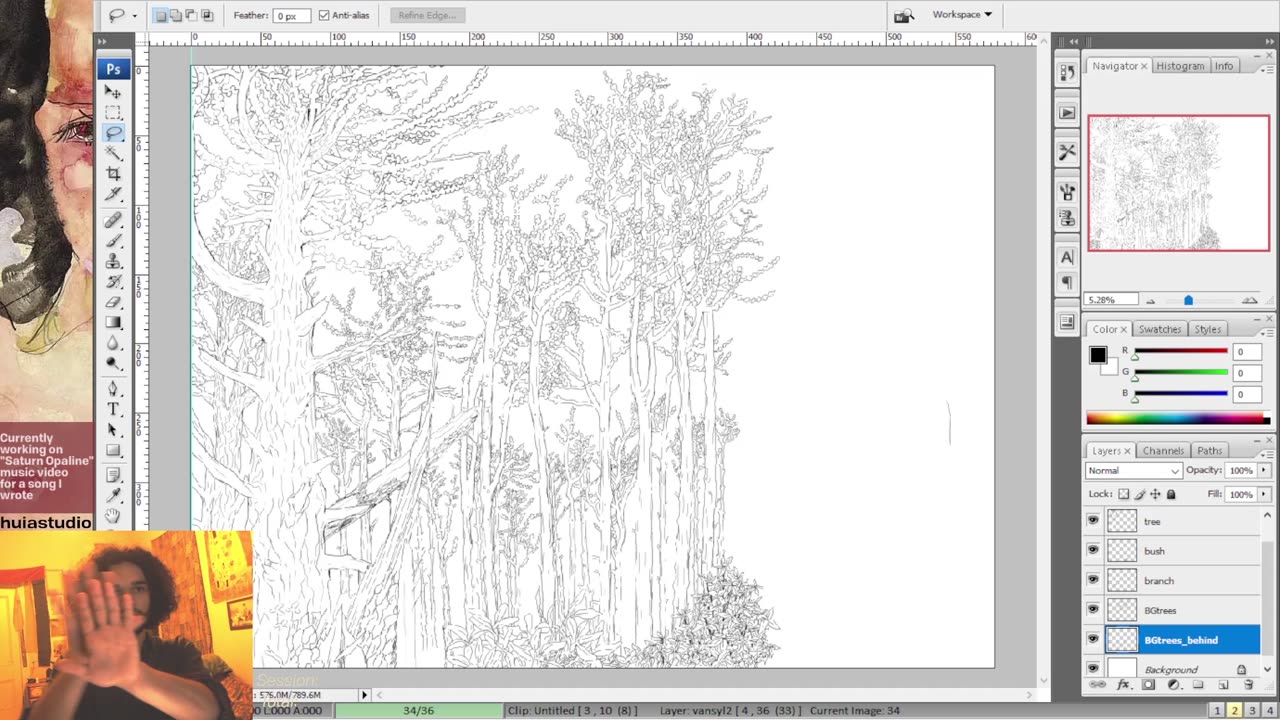
Task: Select the History Brush tool
Action: click(x=113, y=282)
